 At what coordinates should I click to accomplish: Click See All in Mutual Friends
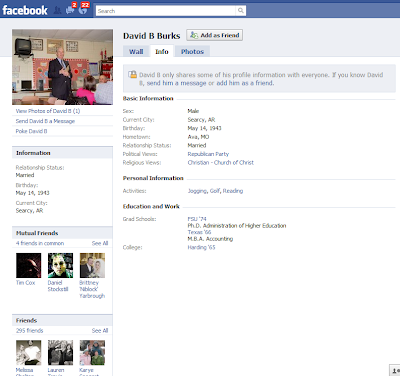[100, 243]
